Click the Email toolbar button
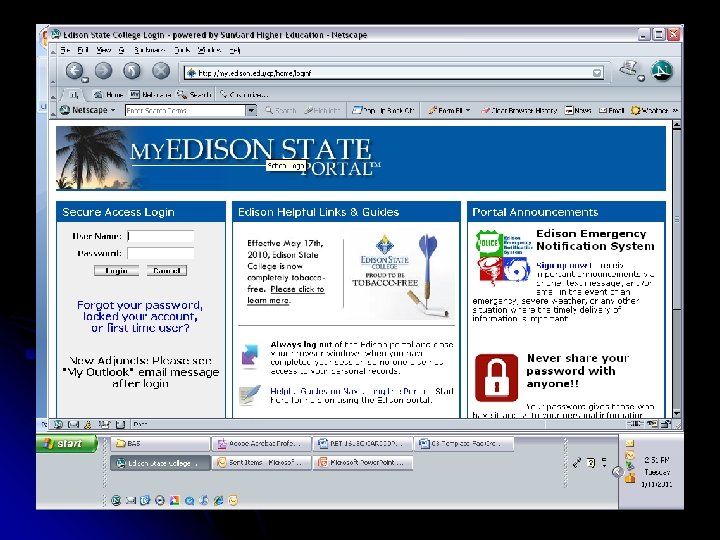The image size is (720, 540). (x=612, y=110)
